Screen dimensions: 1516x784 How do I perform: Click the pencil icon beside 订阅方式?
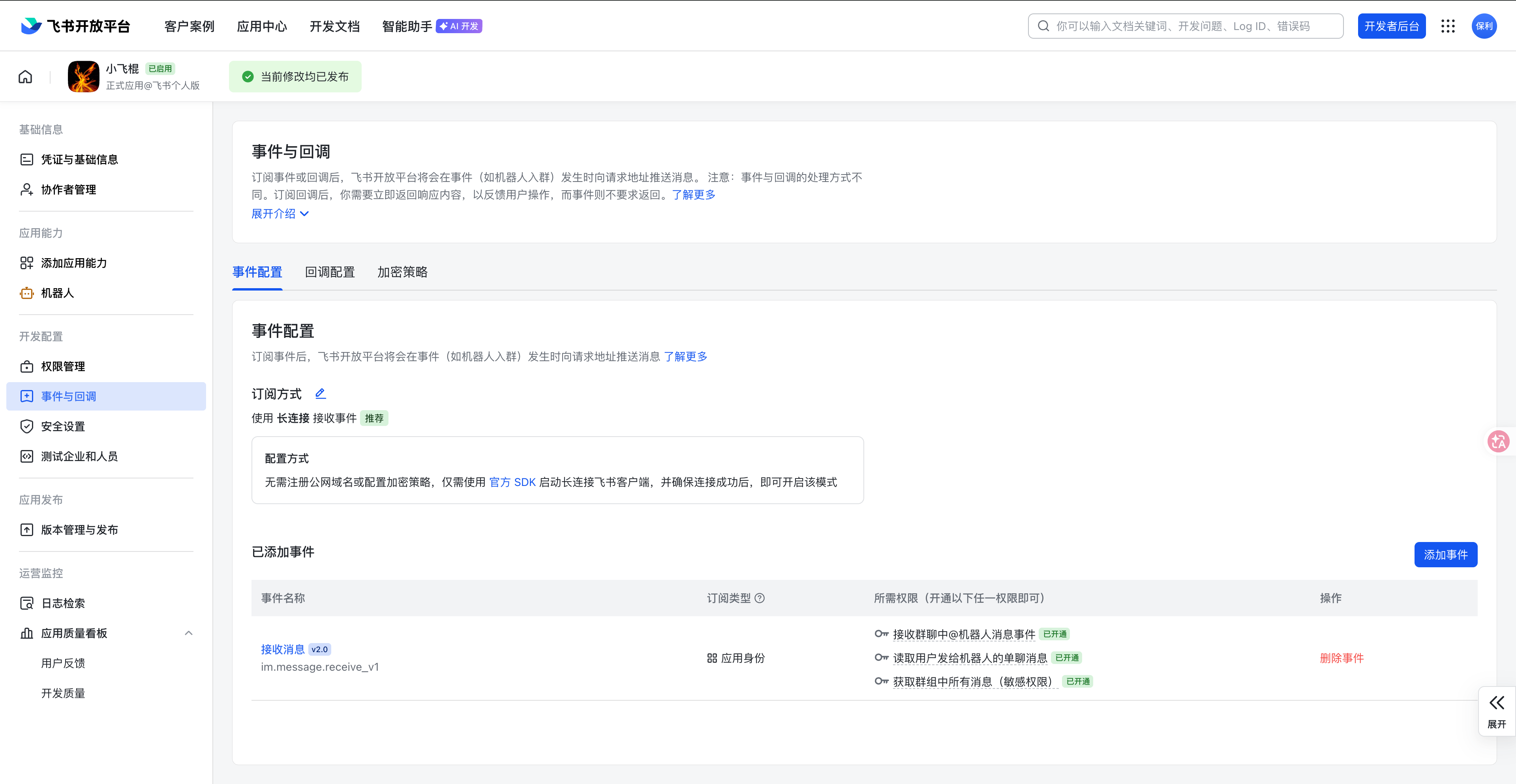[320, 393]
